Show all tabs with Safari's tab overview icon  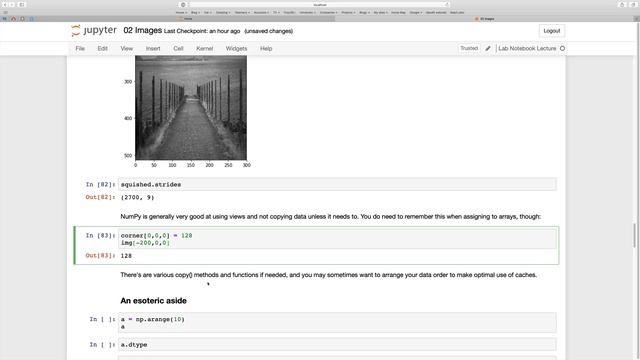[633, 4]
